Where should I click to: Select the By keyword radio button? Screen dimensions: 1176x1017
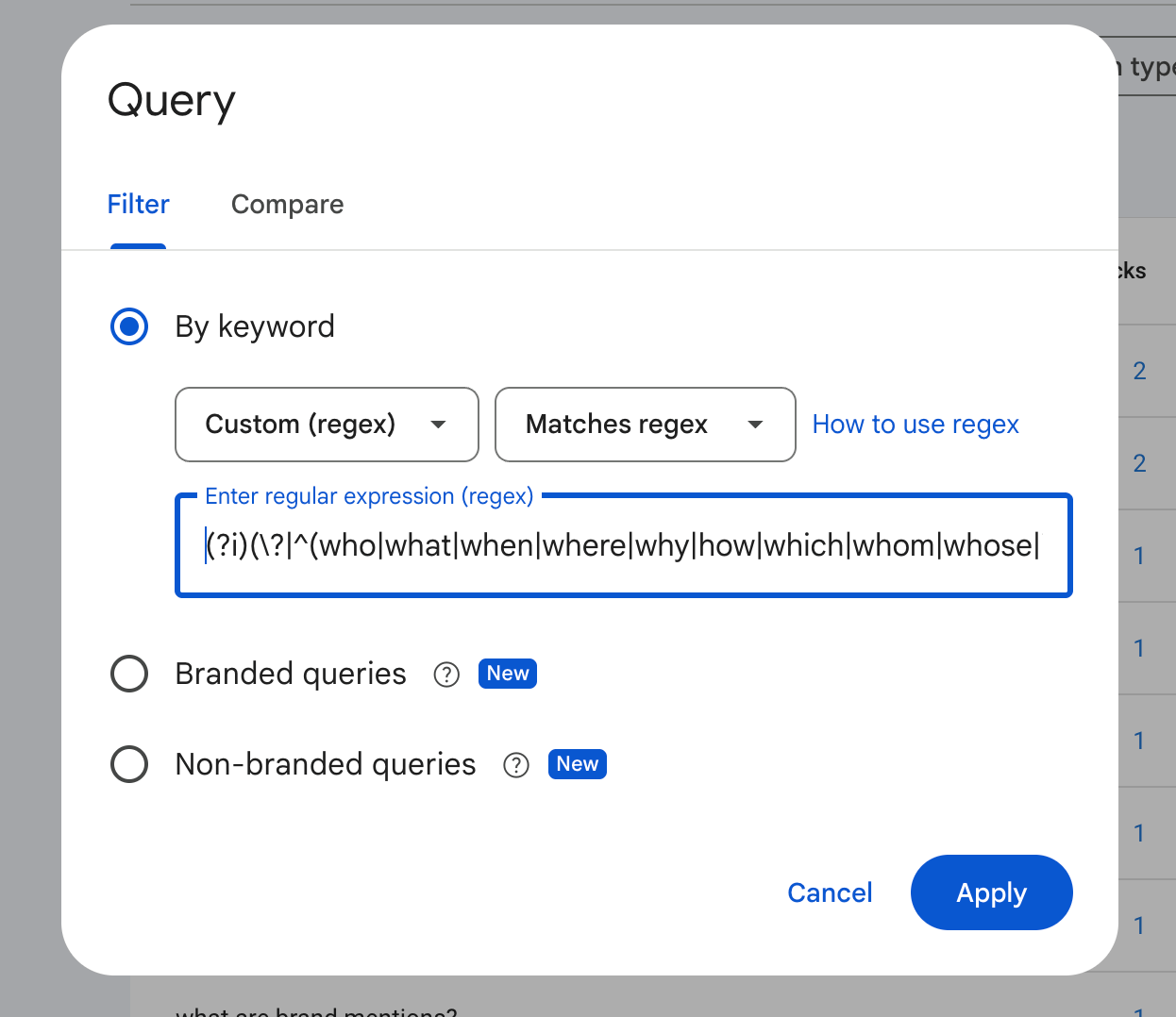coord(129,326)
